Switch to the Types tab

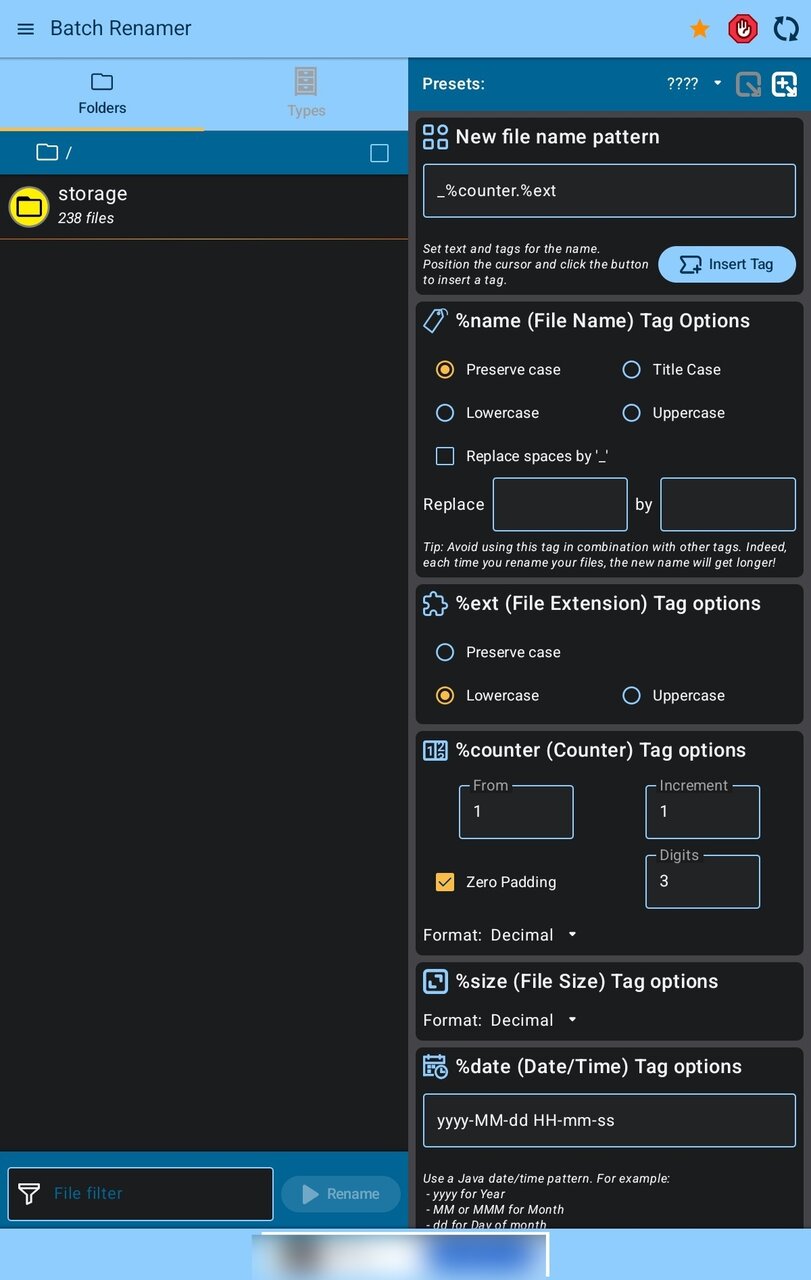(306, 94)
